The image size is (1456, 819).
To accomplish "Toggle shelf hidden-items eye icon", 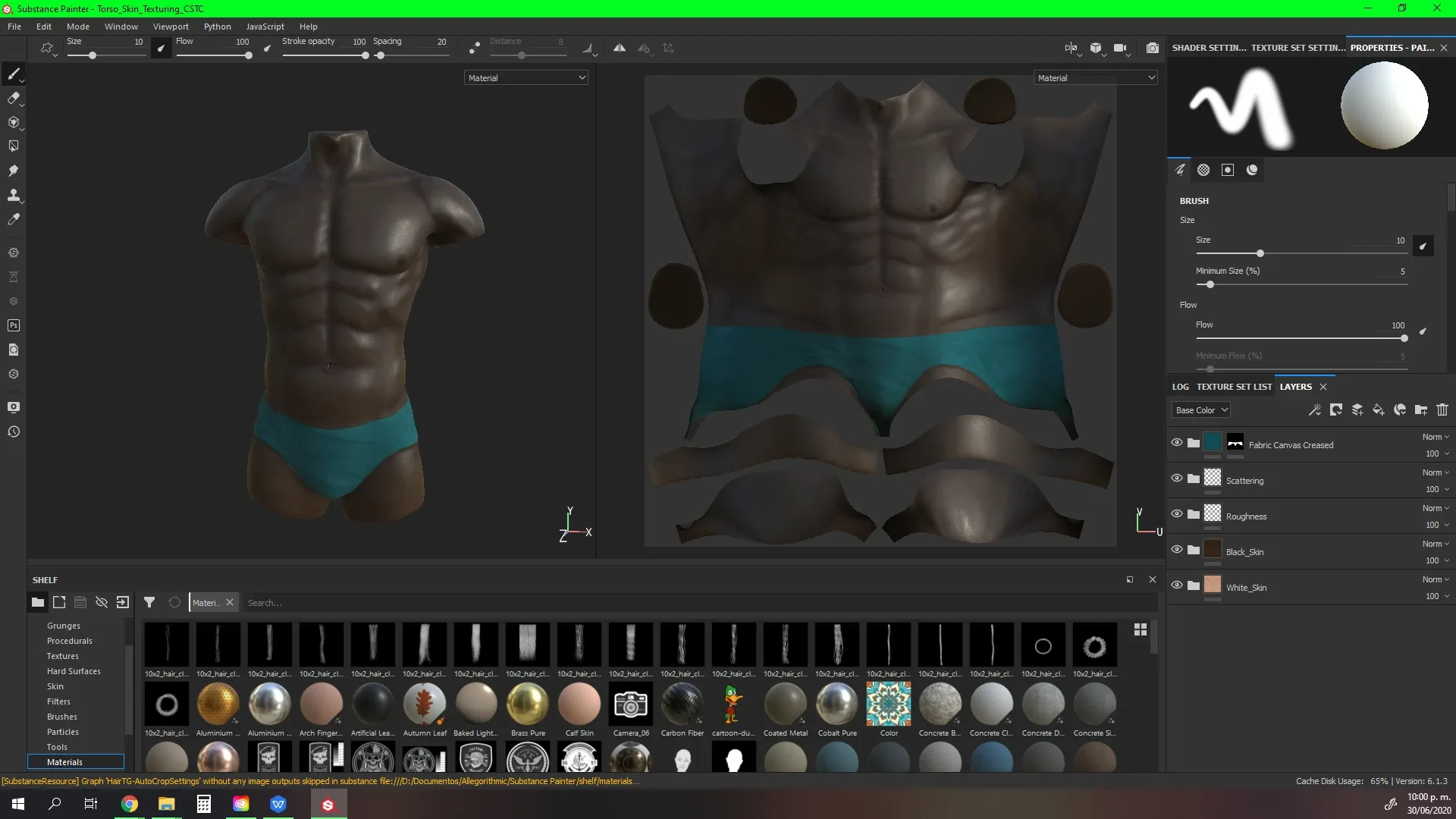I will click(101, 602).
